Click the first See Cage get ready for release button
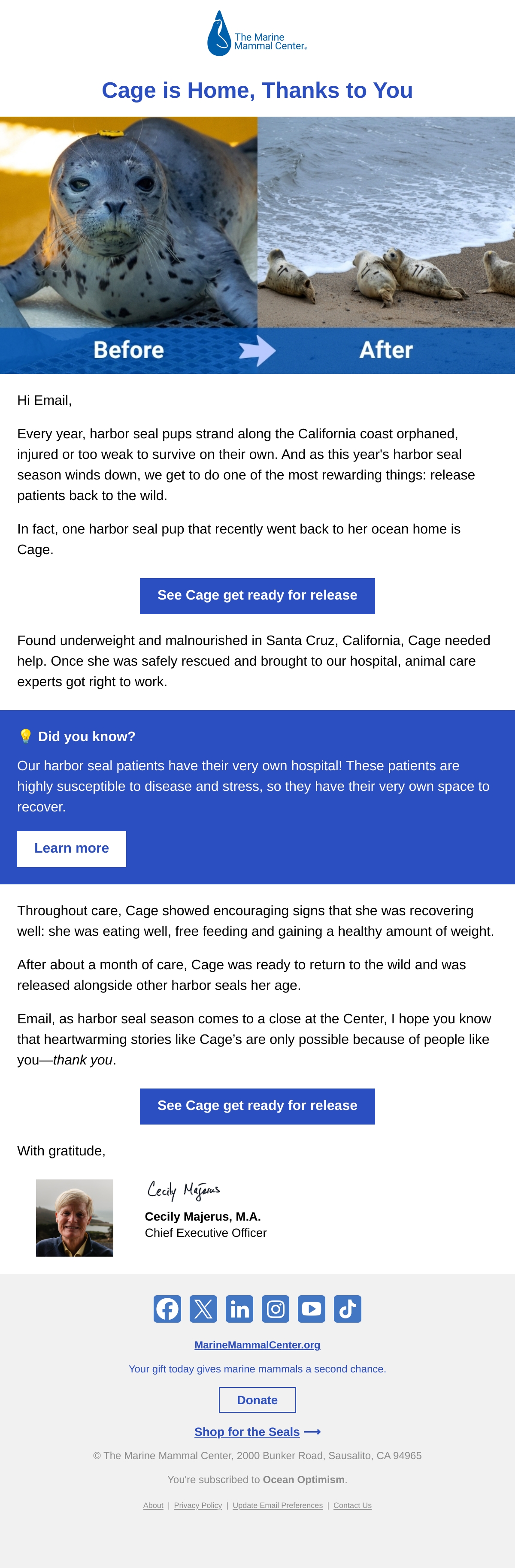This screenshot has width=515, height=1568. (x=257, y=595)
